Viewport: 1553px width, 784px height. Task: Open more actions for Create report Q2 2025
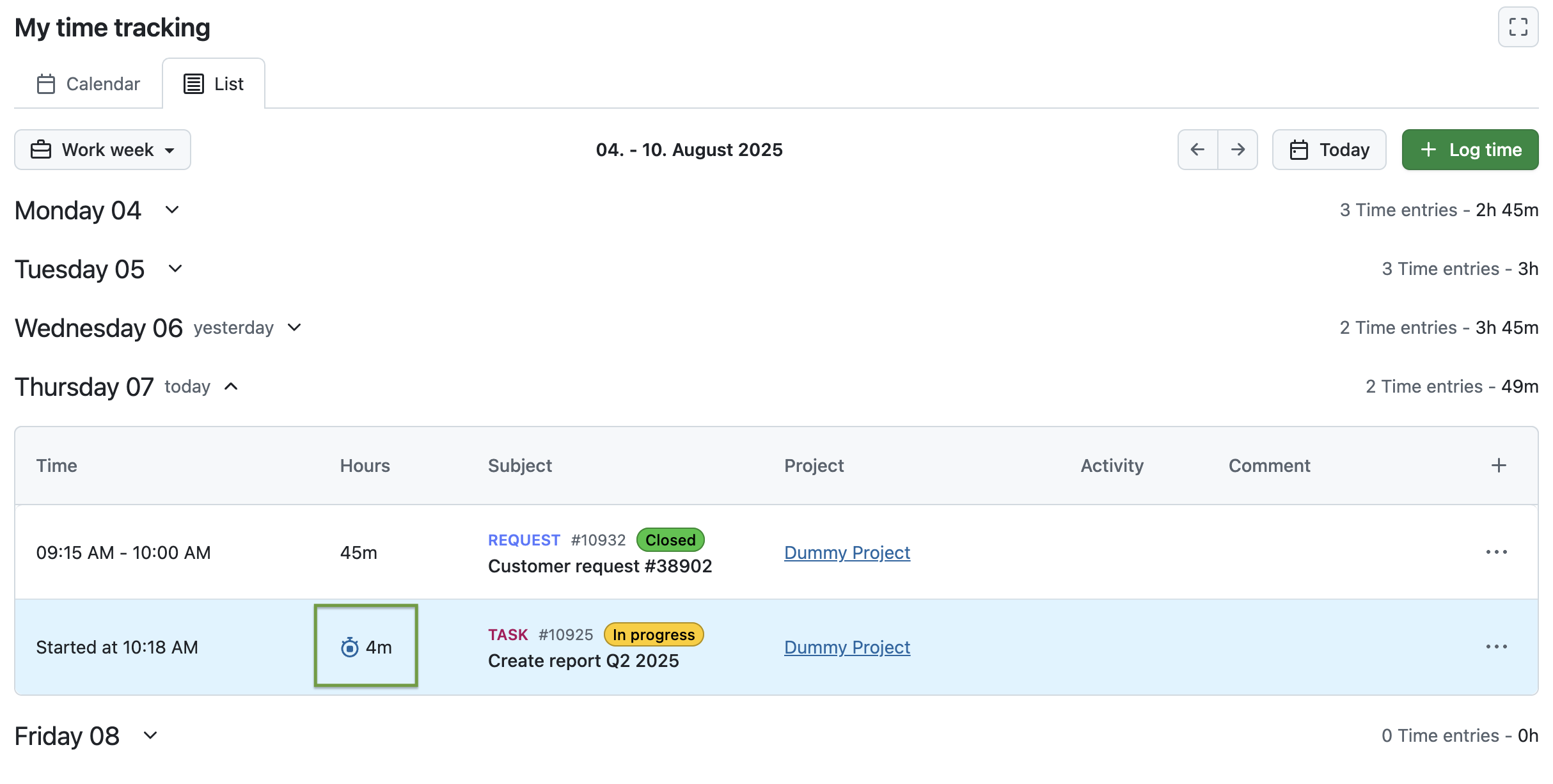pyautogui.click(x=1497, y=647)
